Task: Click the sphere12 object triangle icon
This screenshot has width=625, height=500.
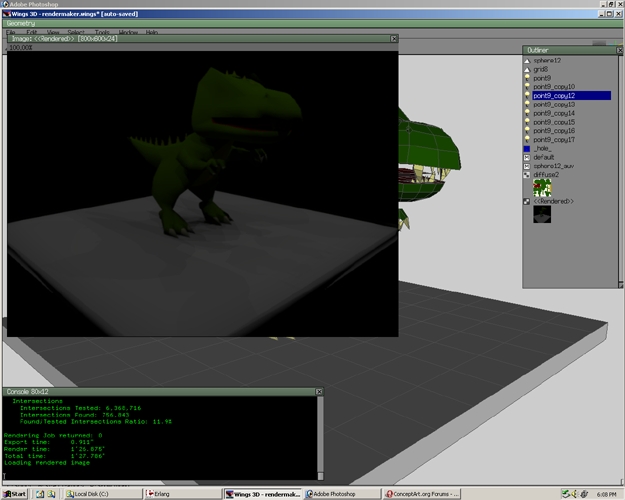Action: 527,61
